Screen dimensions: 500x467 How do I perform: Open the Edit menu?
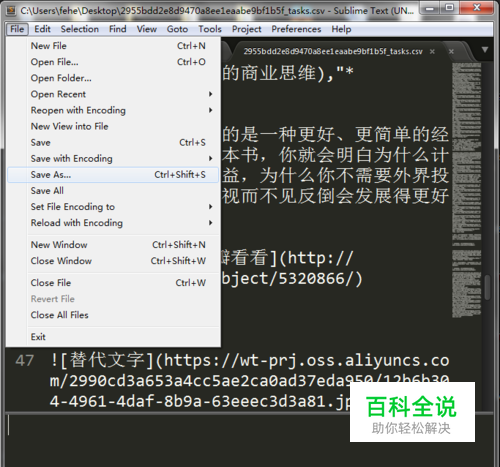pyautogui.click(x=42, y=29)
